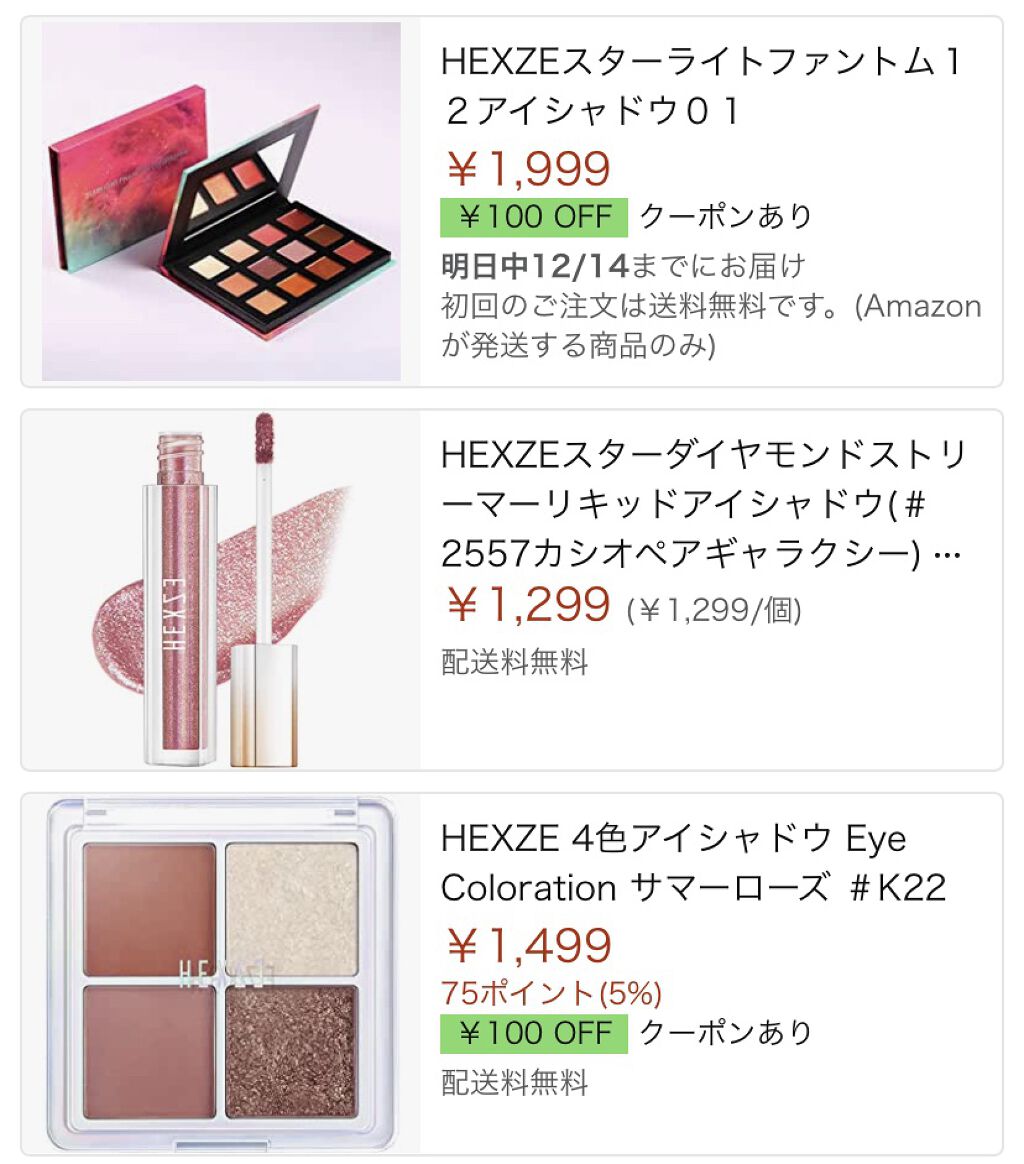Select the ¥1,999 price
The height and width of the screenshot is (1164, 1024).
(x=529, y=169)
